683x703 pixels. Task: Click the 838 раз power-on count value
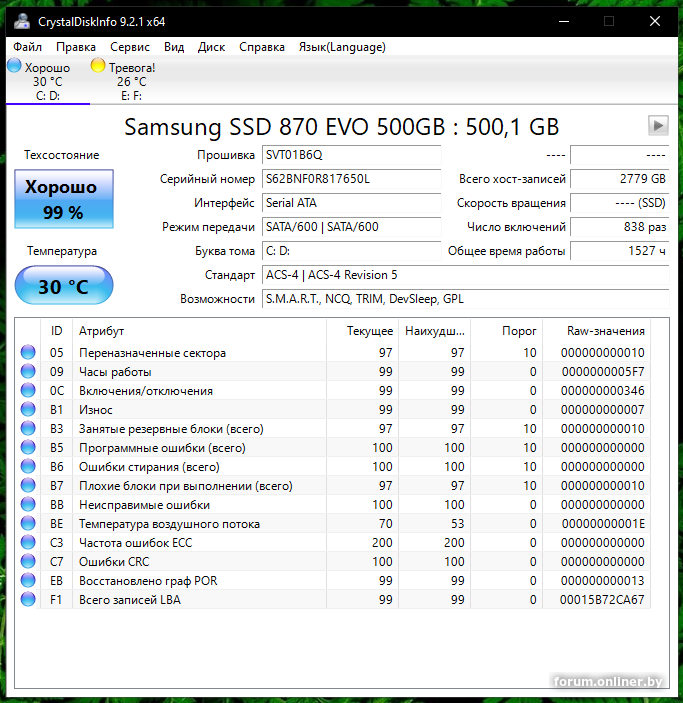tap(619, 227)
